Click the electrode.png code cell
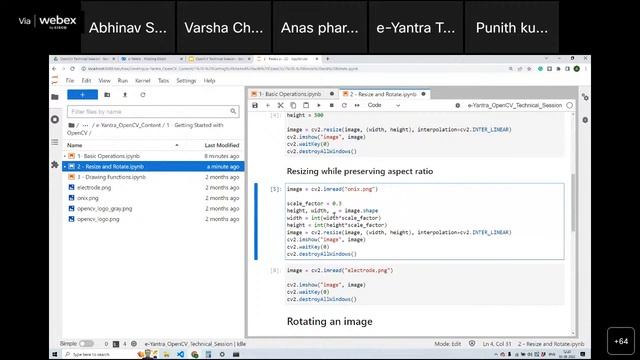Viewport: 640px width, 360px height. coord(424,285)
